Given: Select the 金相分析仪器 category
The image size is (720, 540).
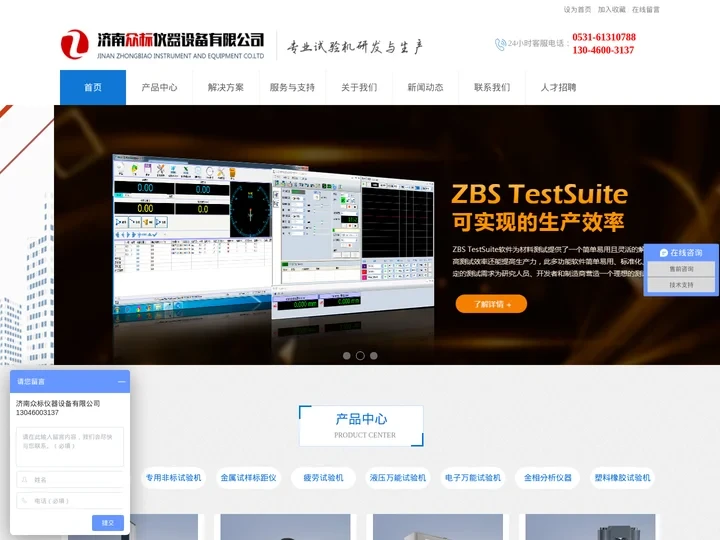Looking at the screenshot, I should 548,478.
